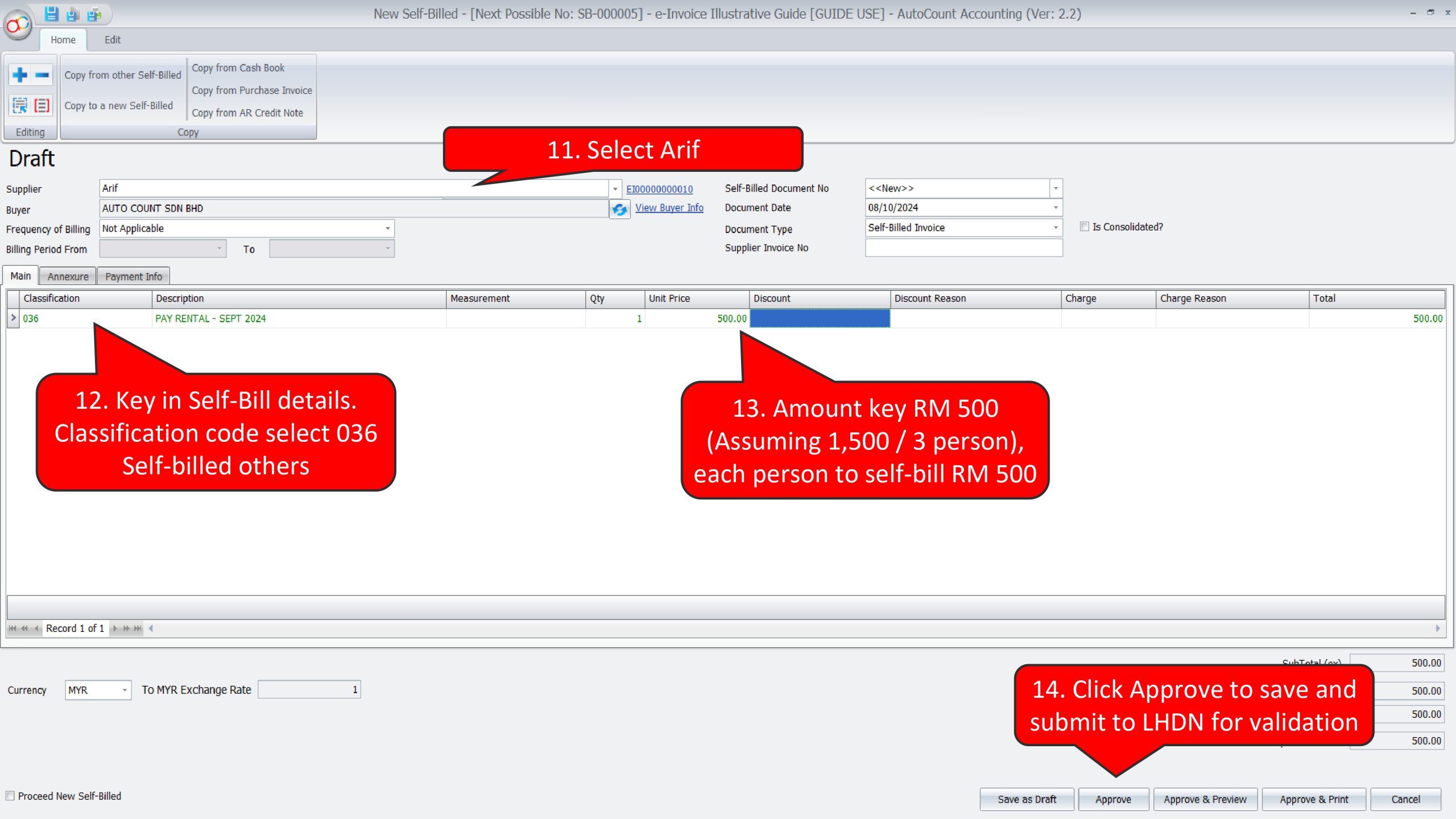Click the Charge Reason column header
This screenshot has width=1456, height=819.
(x=1232, y=299)
